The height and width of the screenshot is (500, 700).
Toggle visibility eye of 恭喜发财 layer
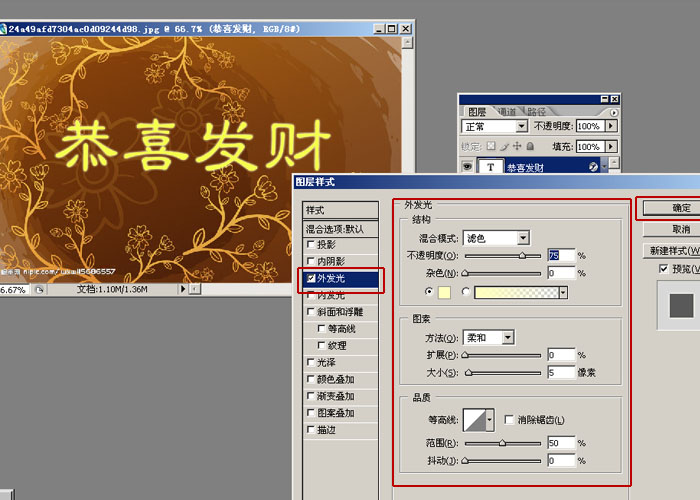click(467, 167)
